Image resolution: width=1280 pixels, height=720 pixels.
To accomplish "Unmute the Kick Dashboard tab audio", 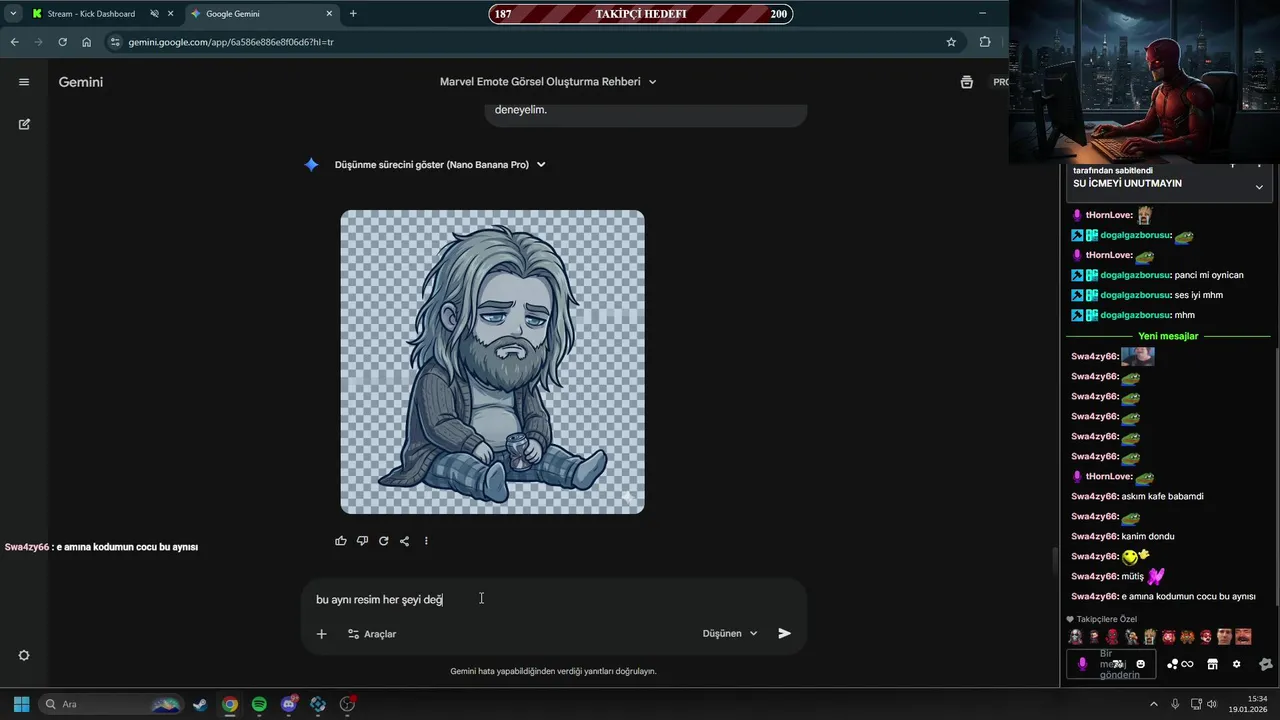I will 155,14.
